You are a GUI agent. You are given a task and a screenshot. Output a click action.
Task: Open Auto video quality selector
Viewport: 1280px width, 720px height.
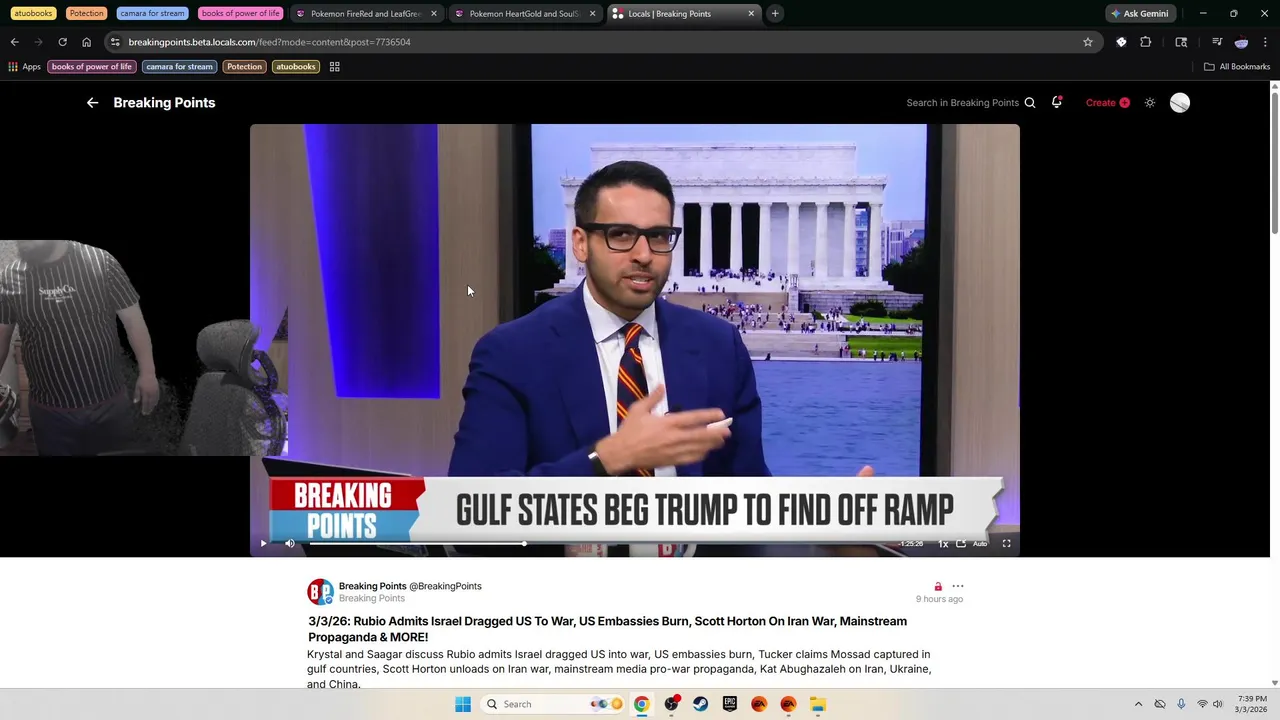[x=980, y=543]
